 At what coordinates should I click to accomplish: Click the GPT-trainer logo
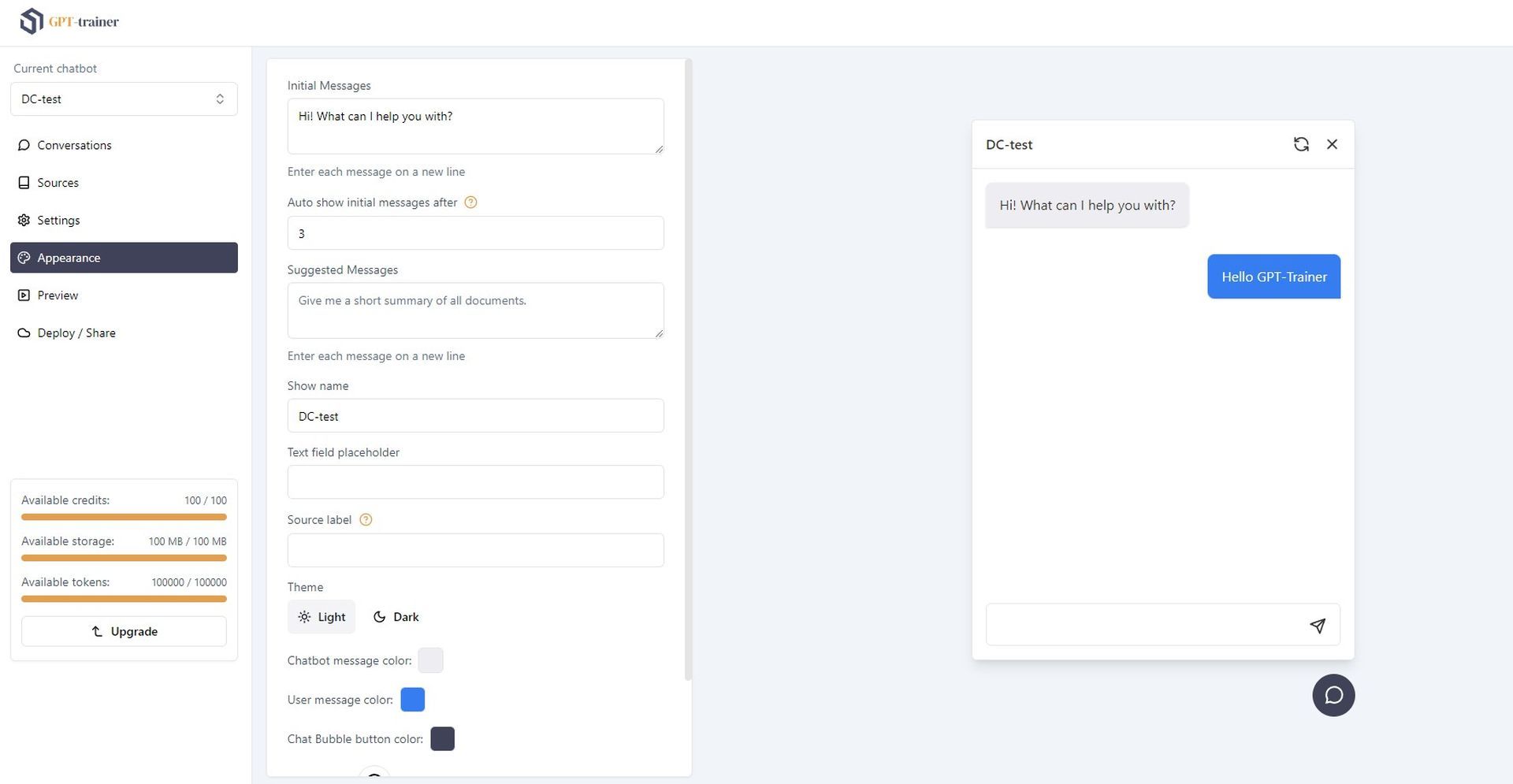click(x=69, y=21)
